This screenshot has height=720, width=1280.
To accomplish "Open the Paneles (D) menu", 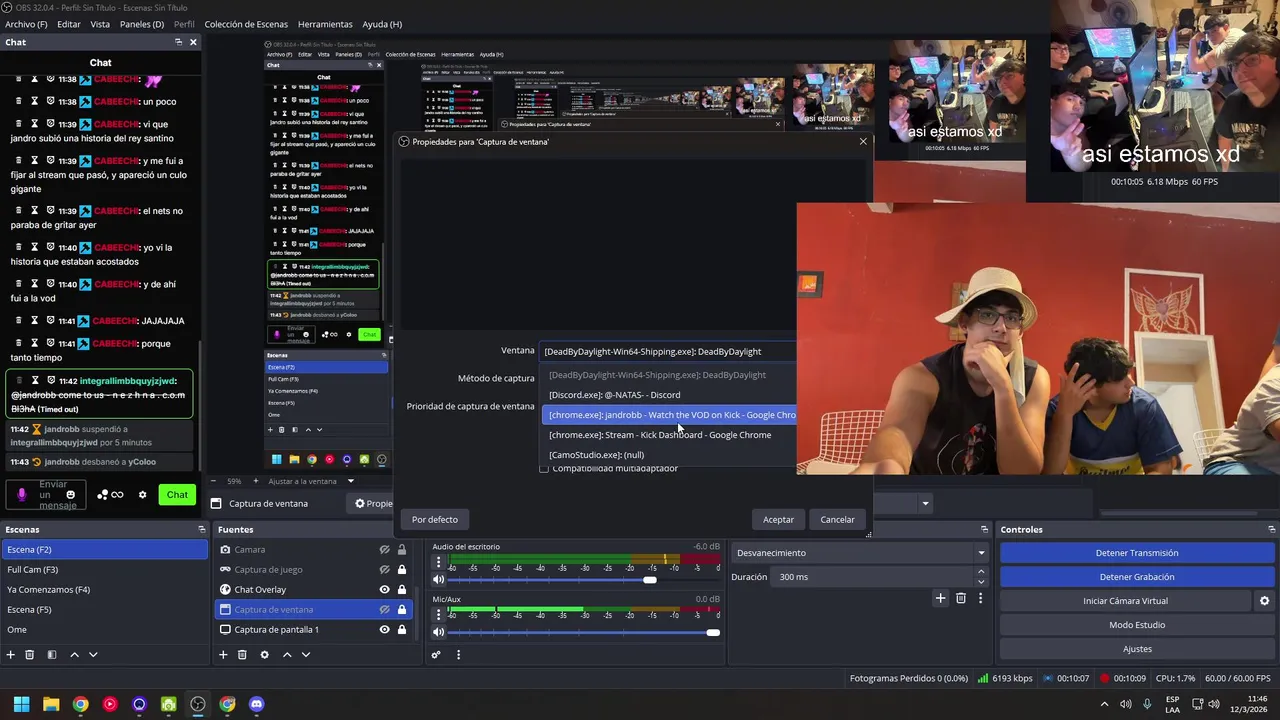I will [142, 24].
